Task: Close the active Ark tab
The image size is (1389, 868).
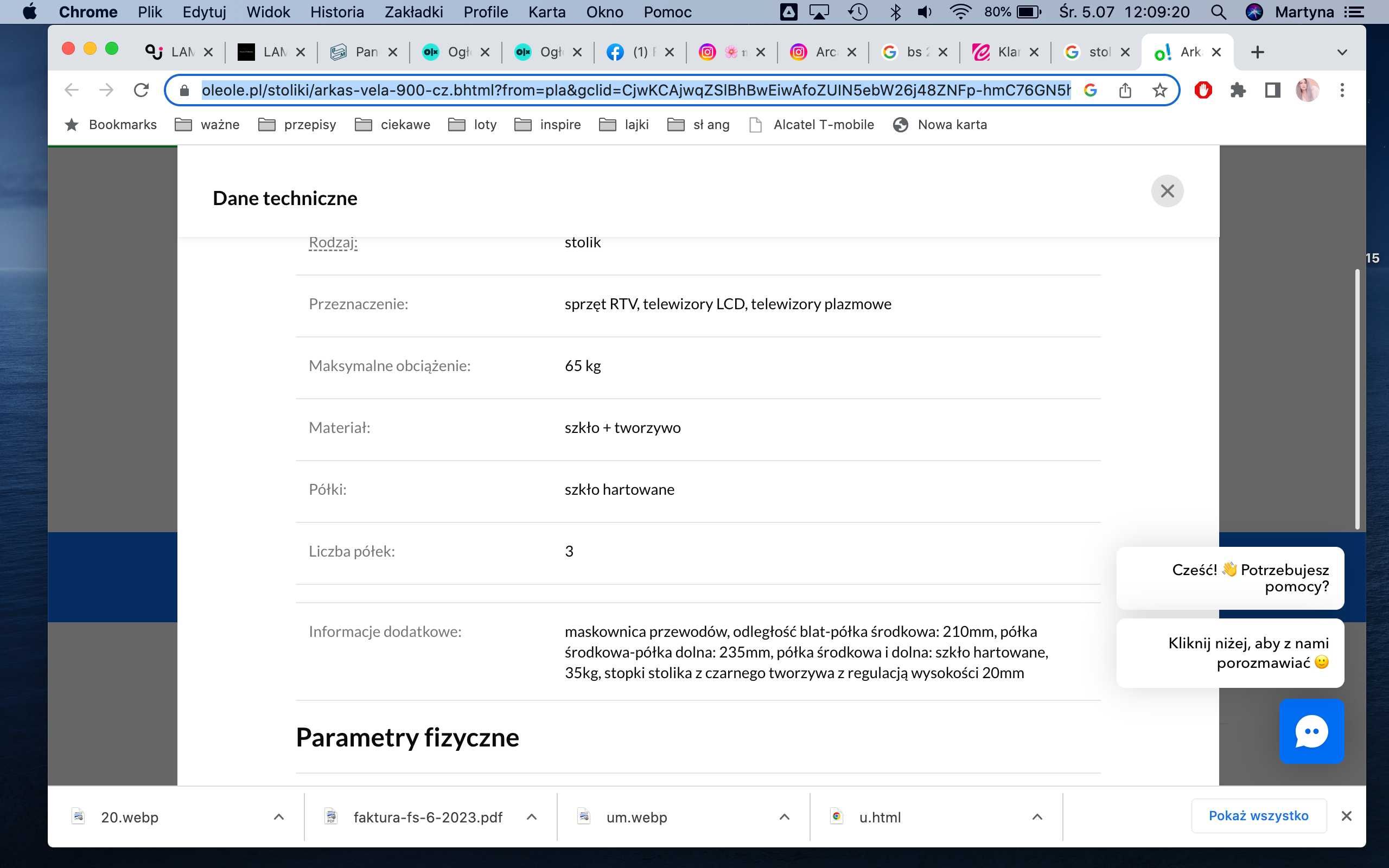Action: point(1216,52)
